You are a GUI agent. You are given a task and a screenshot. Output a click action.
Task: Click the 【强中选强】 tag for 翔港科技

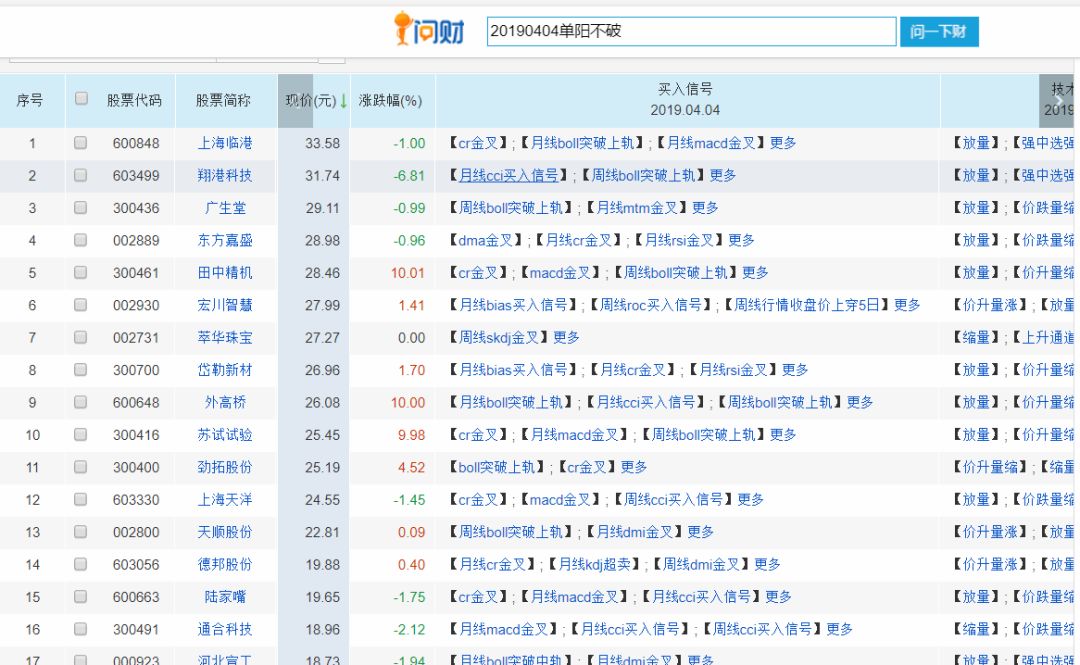1049,175
